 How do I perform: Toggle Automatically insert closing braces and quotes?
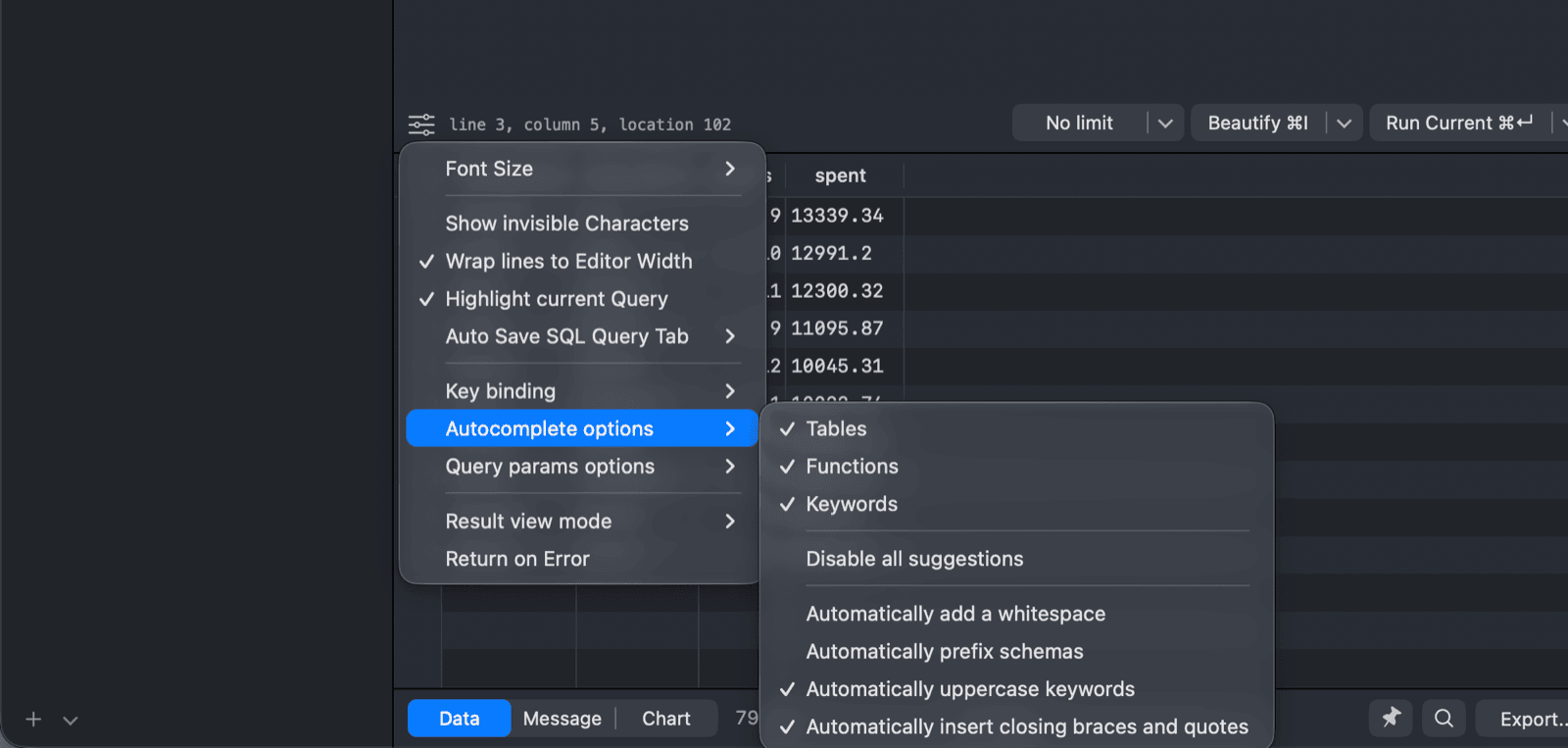click(1017, 726)
